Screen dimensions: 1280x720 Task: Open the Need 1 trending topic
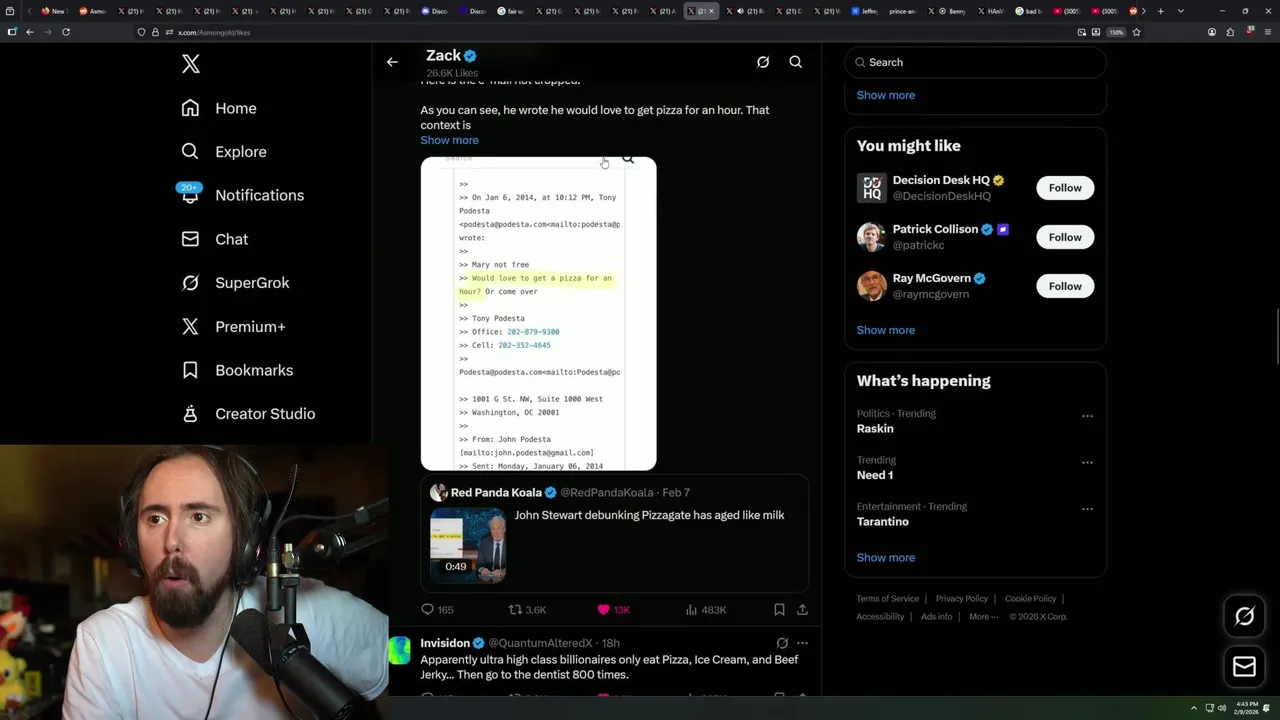pyautogui.click(x=875, y=475)
